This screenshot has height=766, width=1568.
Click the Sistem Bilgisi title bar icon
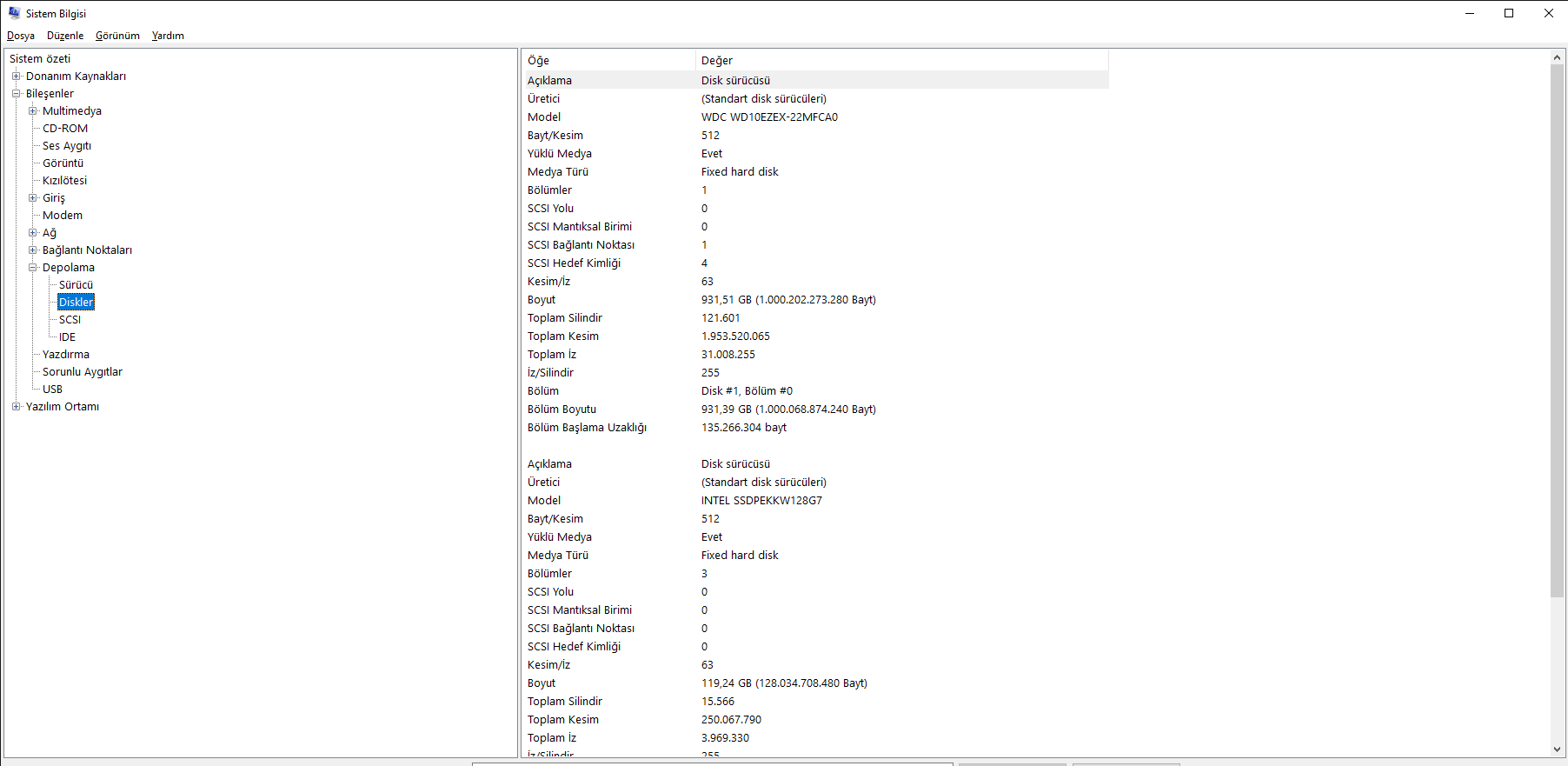pos(14,13)
